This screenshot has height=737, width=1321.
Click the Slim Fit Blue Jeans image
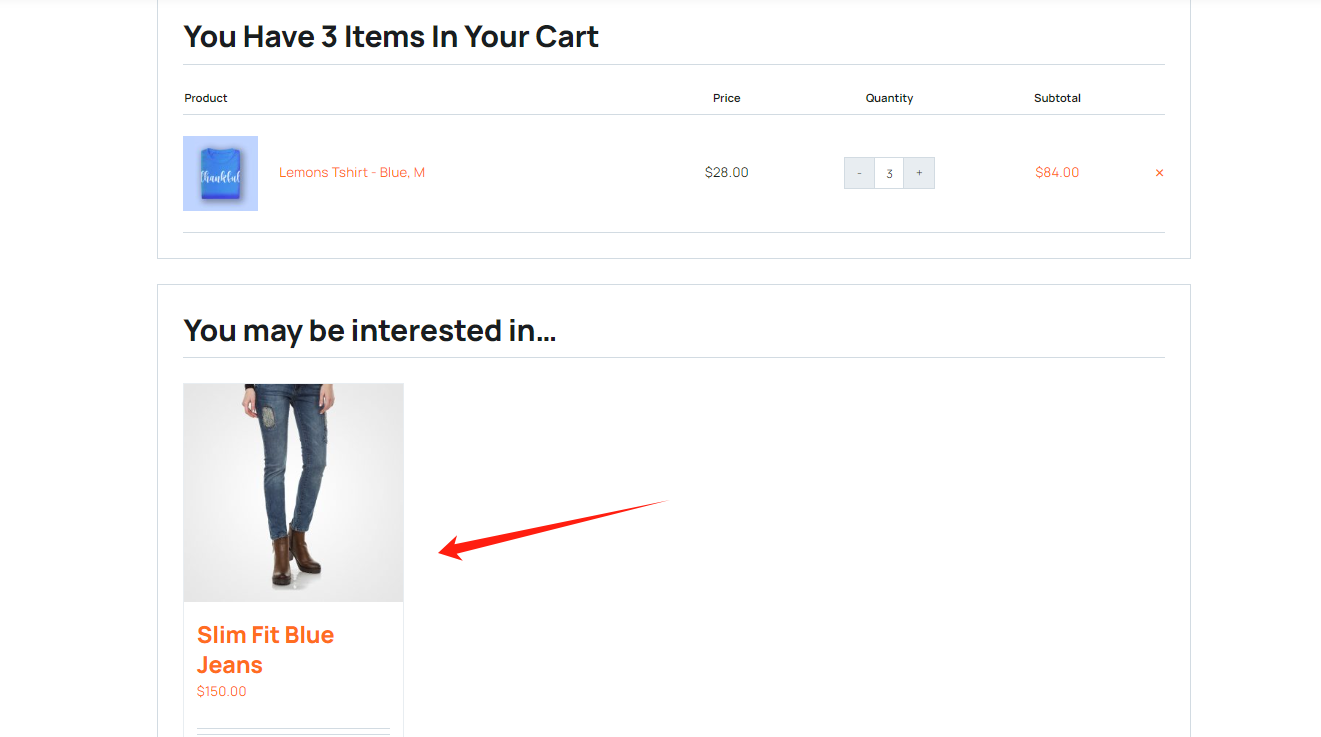click(293, 492)
